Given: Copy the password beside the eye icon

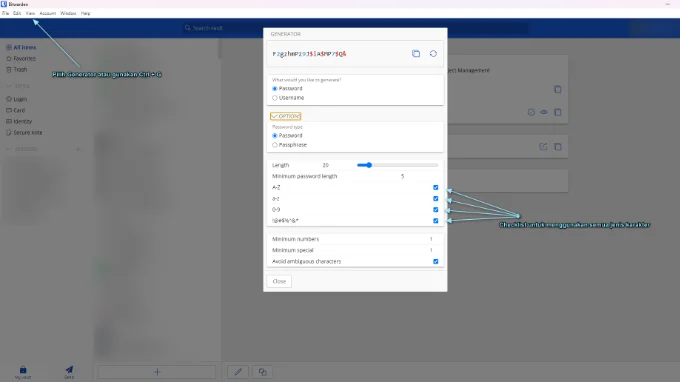Looking at the screenshot, I should 558,112.
